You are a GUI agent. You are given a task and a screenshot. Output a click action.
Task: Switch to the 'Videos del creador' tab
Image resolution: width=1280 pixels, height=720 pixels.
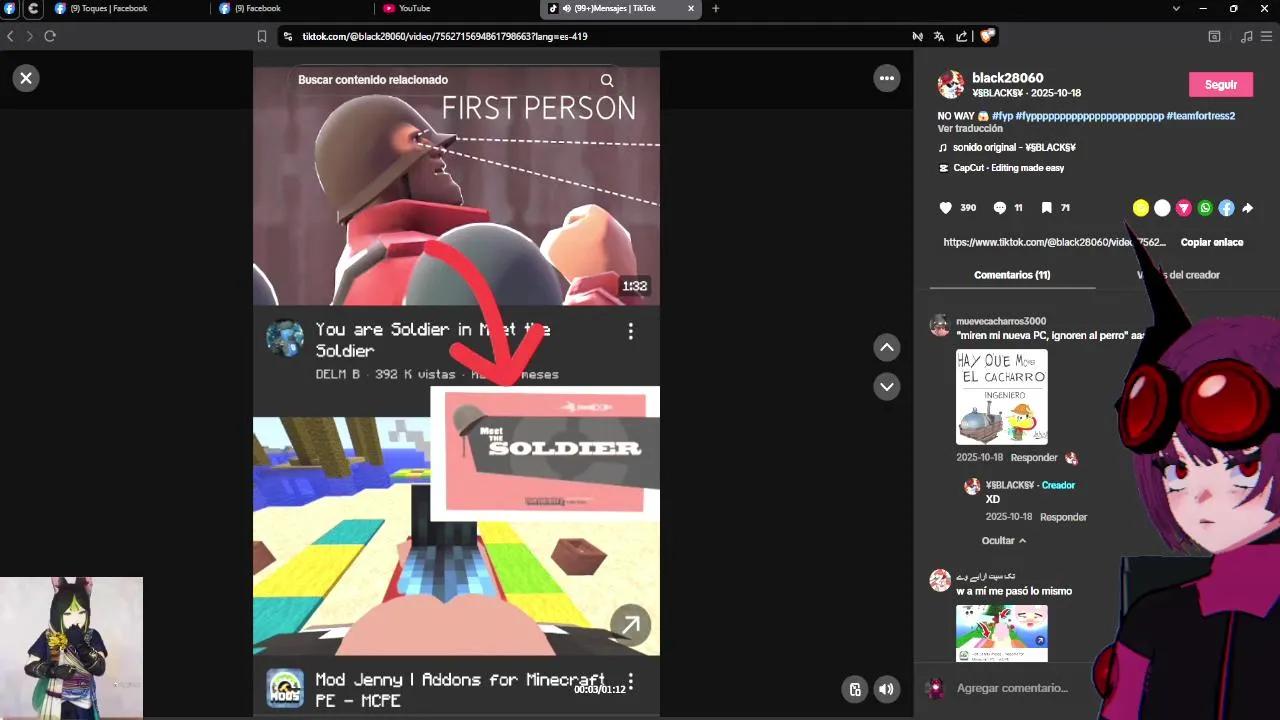tap(1178, 275)
